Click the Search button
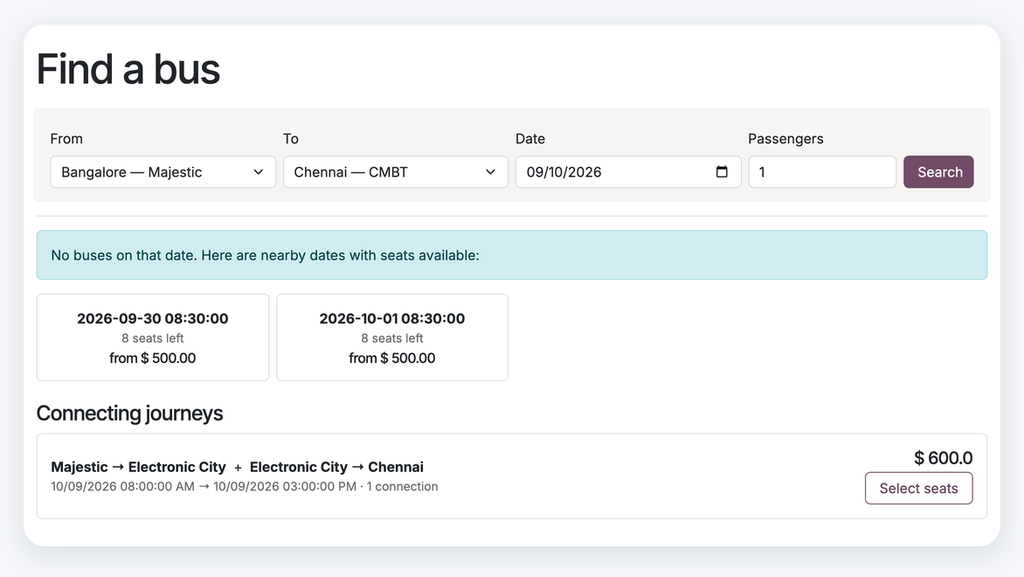1024x577 pixels. (x=938, y=172)
